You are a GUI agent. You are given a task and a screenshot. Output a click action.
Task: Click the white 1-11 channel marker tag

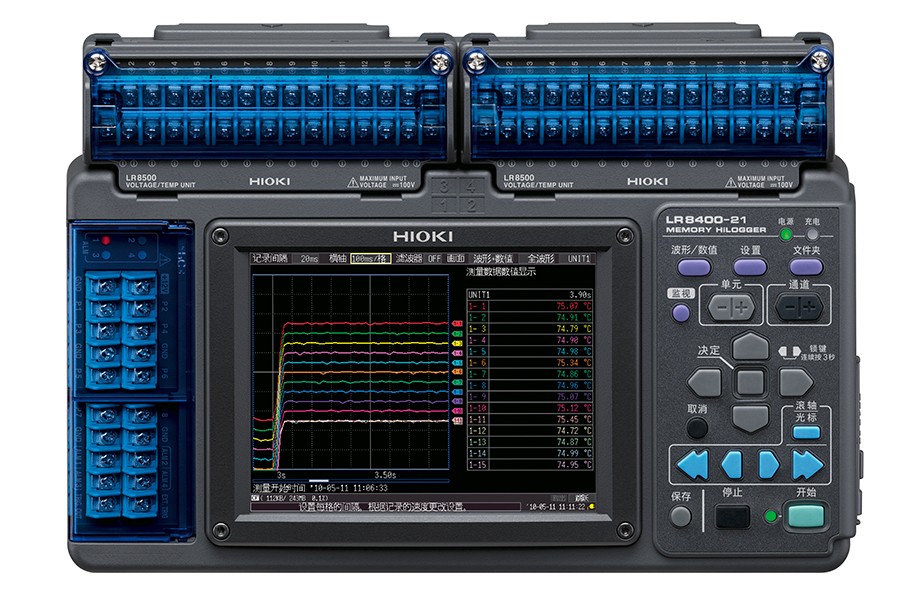(x=457, y=421)
